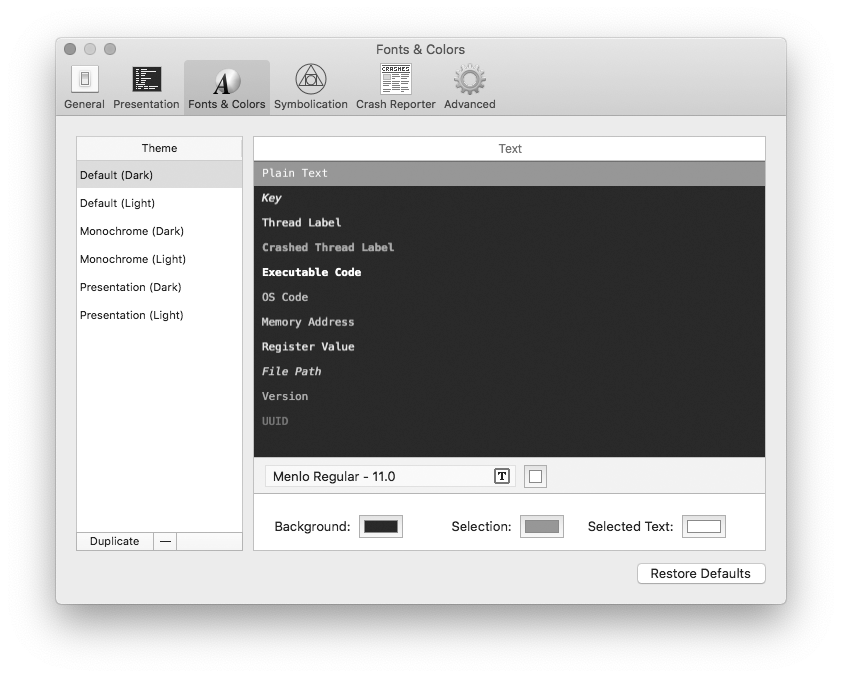
Task: Select the Default (Dark) theme
Action: [x=159, y=175]
